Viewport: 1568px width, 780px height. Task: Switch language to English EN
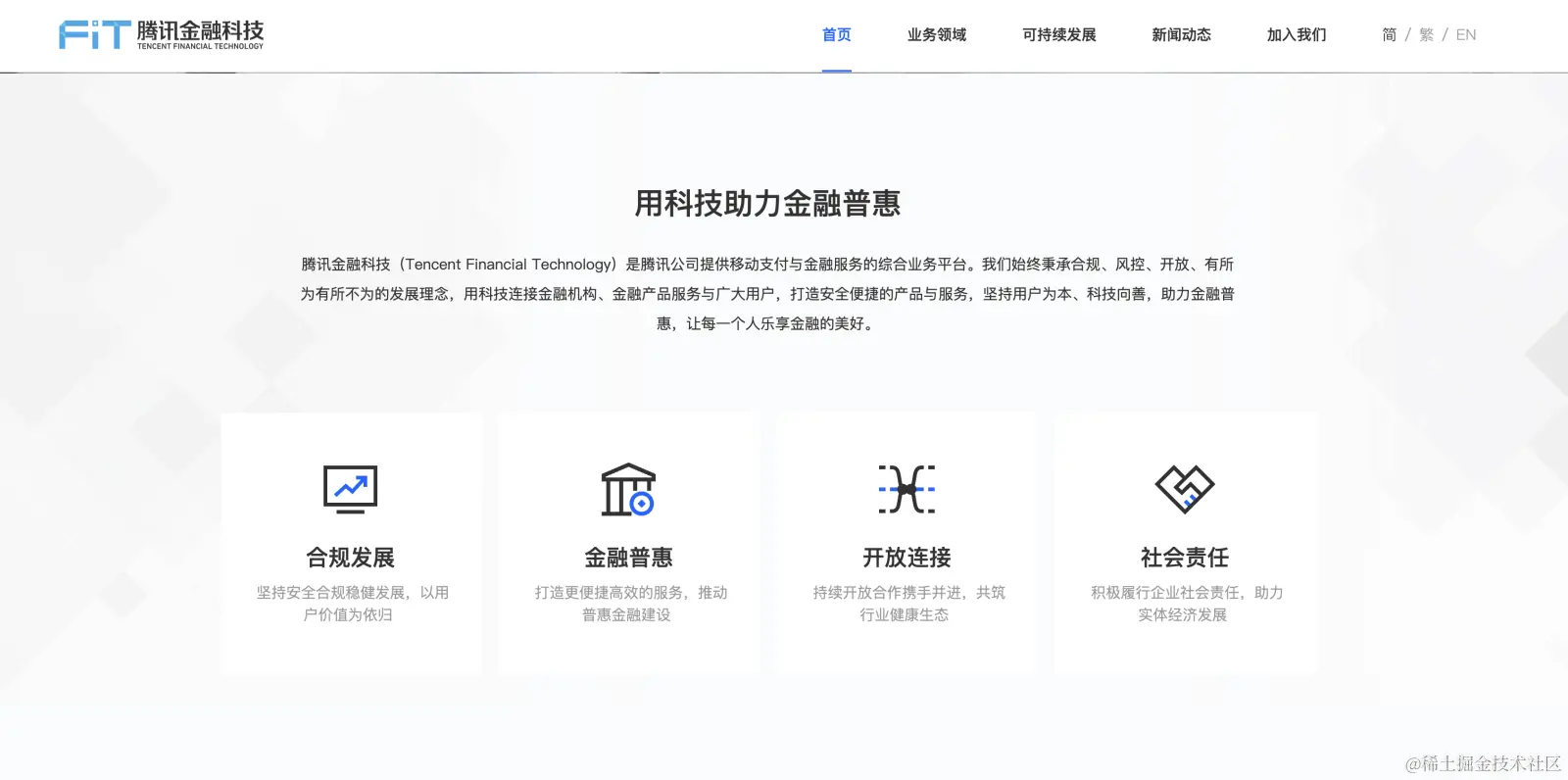[1466, 35]
